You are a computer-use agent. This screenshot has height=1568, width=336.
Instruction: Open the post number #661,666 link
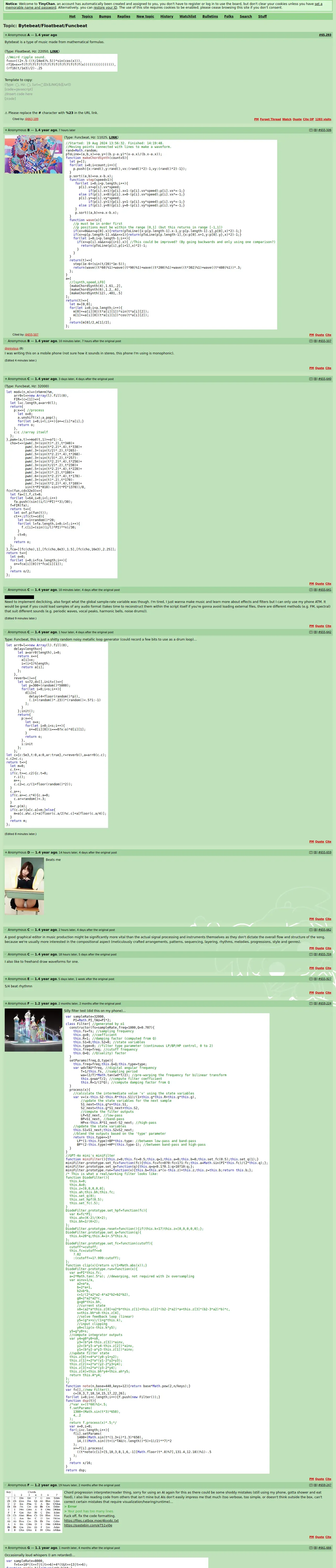325,1548
